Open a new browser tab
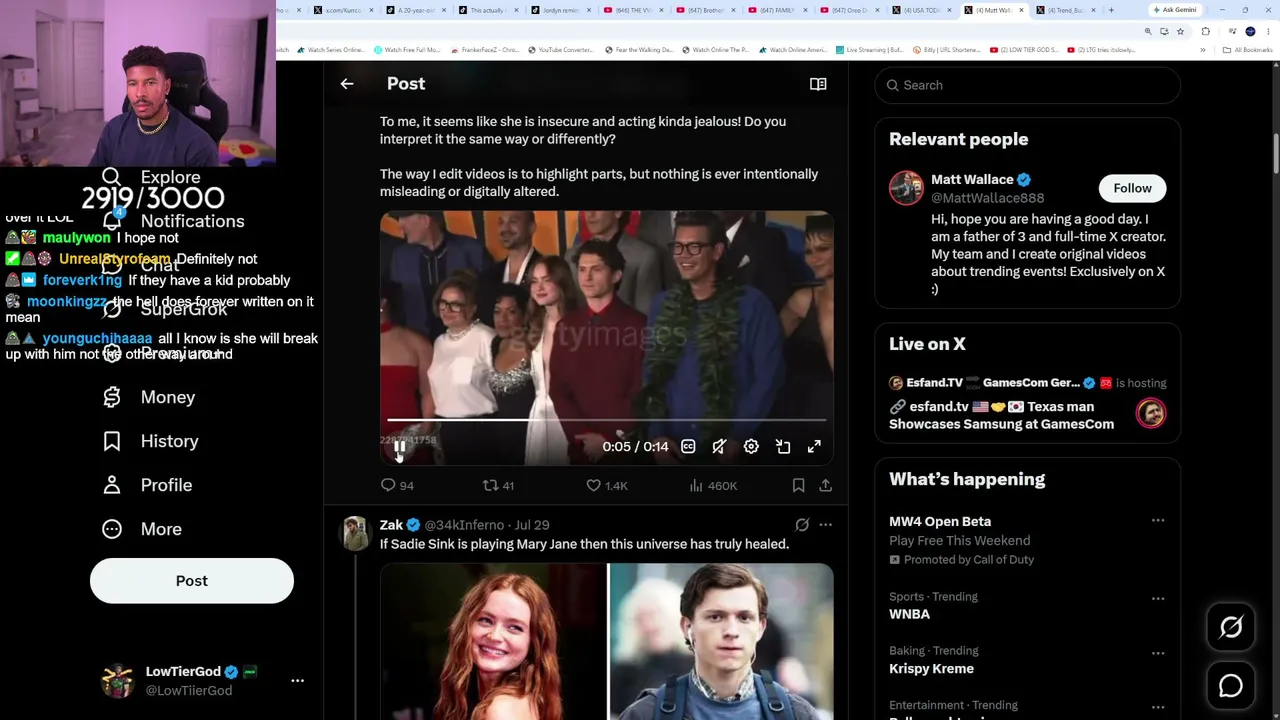This screenshot has width=1280, height=720. pos(1110,10)
